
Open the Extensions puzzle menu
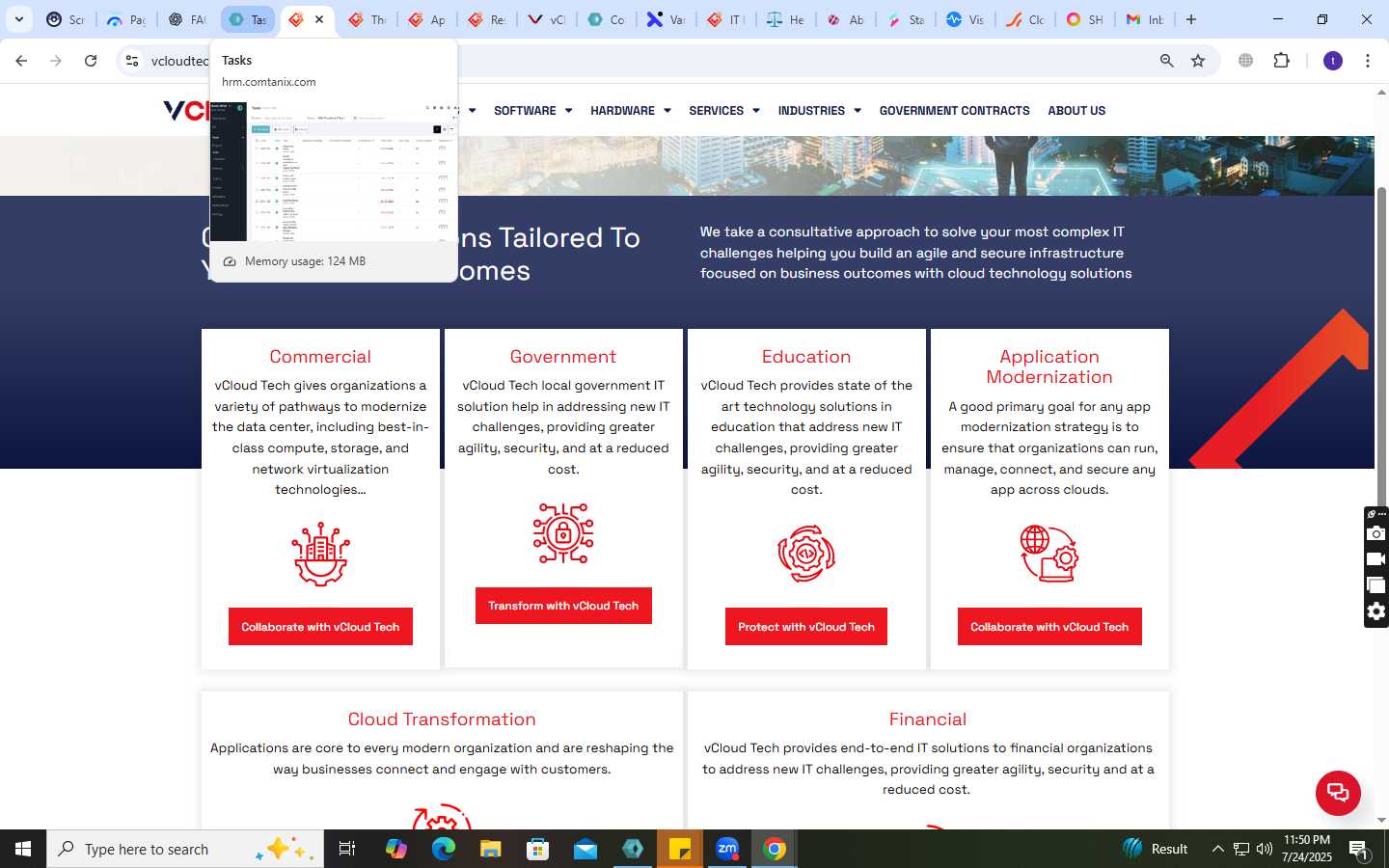tap(1282, 61)
